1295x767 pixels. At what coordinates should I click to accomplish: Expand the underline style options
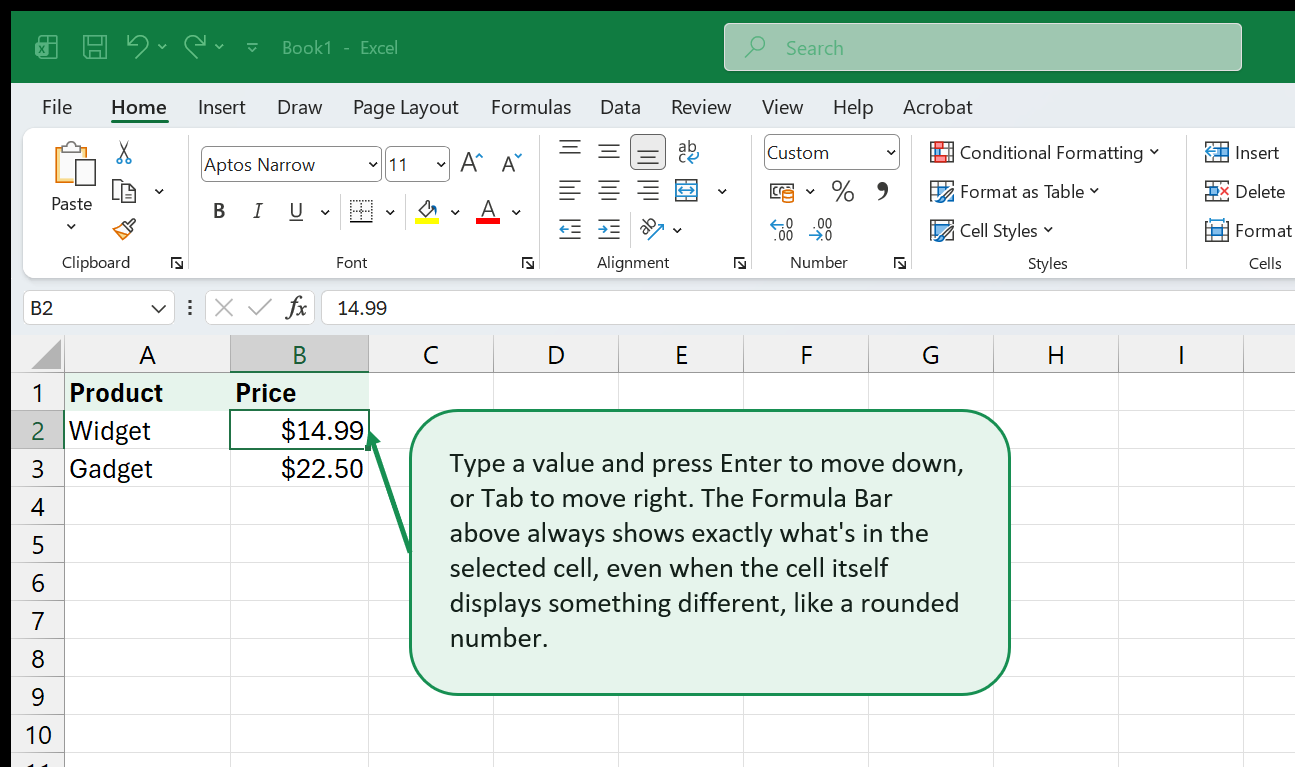pyautogui.click(x=325, y=211)
